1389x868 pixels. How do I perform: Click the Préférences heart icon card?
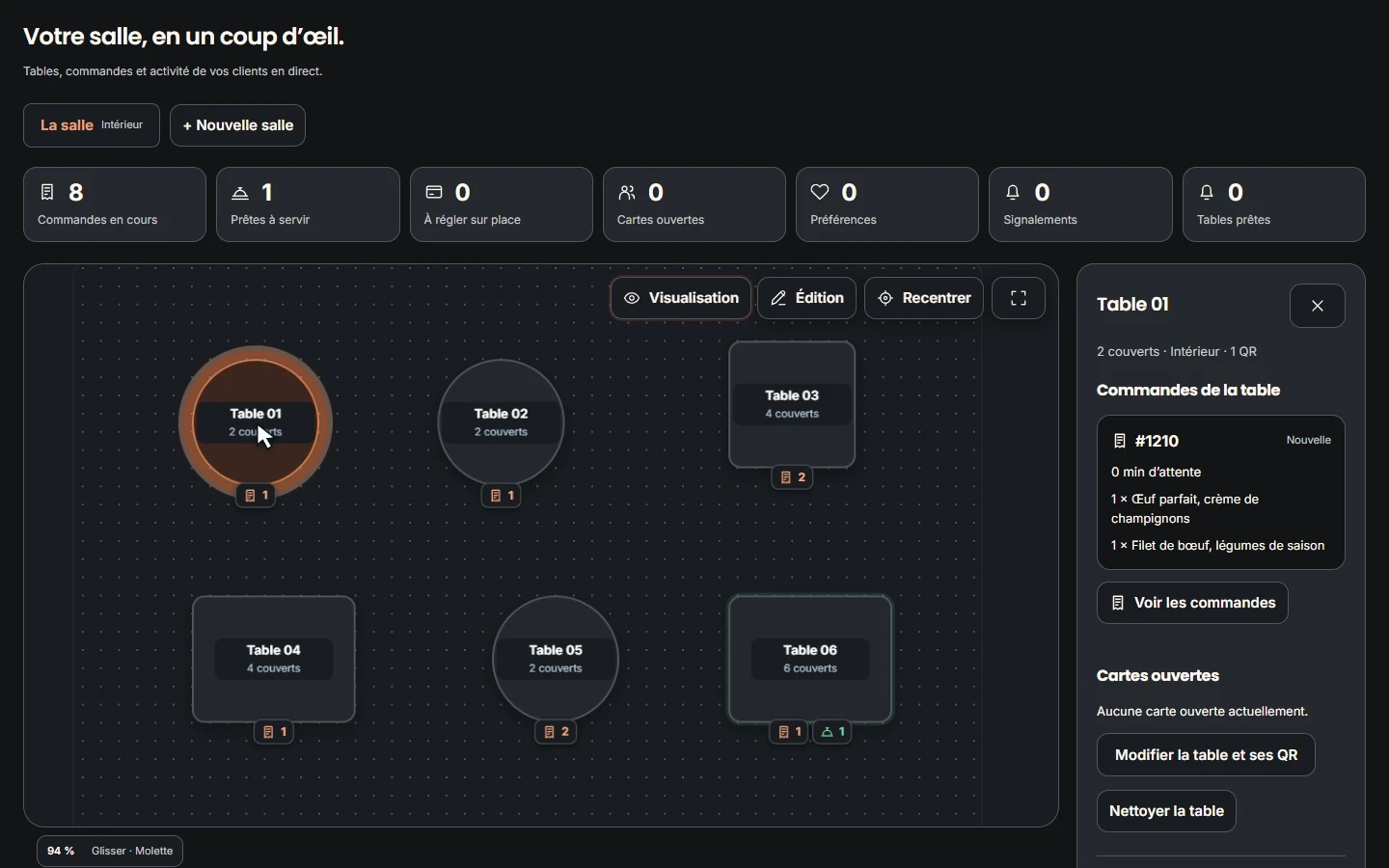tap(888, 204)
